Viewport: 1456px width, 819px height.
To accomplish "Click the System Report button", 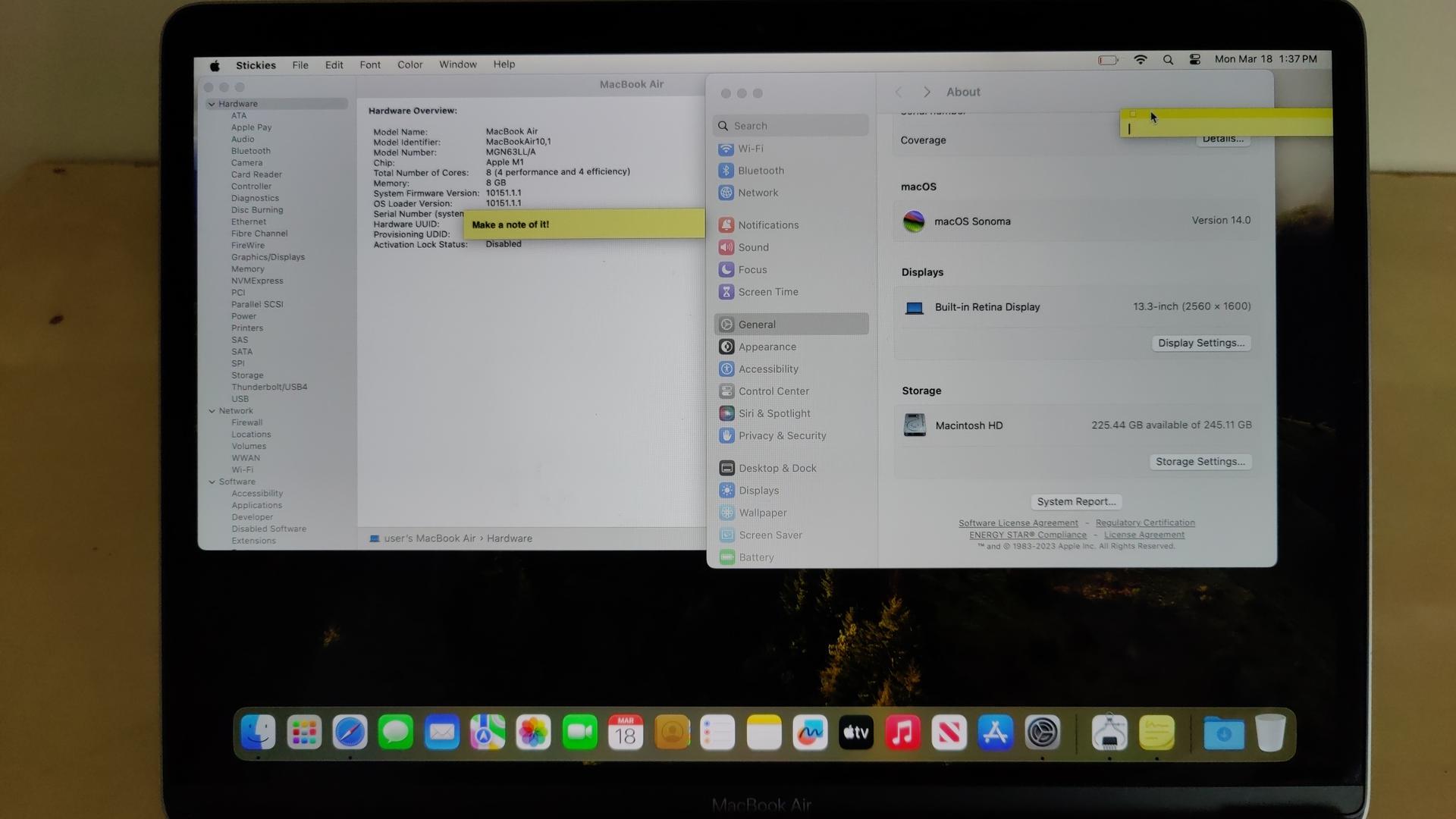I will [1075, 502].
